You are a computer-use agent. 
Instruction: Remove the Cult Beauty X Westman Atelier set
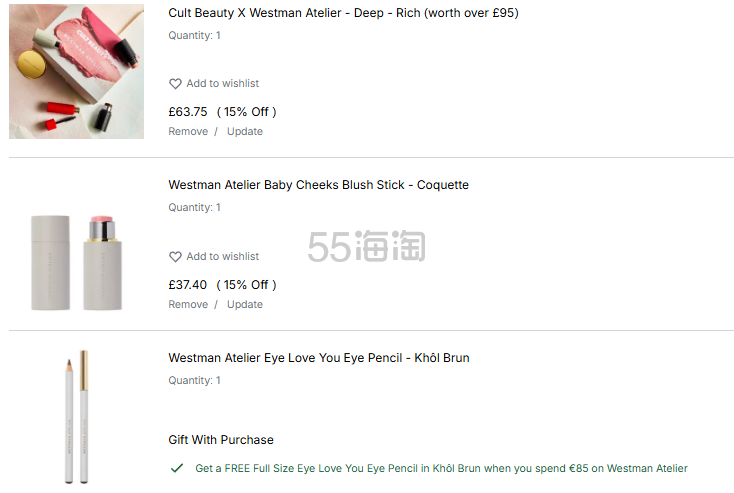pos(188,132)
